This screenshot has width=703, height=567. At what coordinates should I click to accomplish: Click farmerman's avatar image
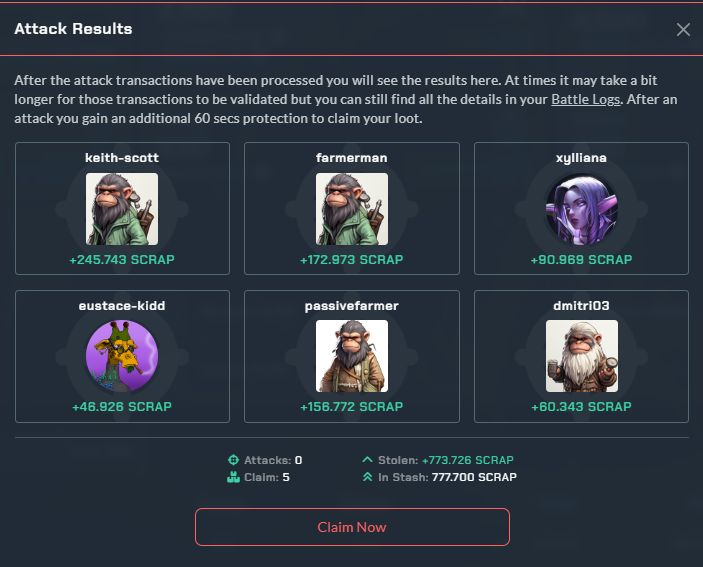click(x=352, y=209)
